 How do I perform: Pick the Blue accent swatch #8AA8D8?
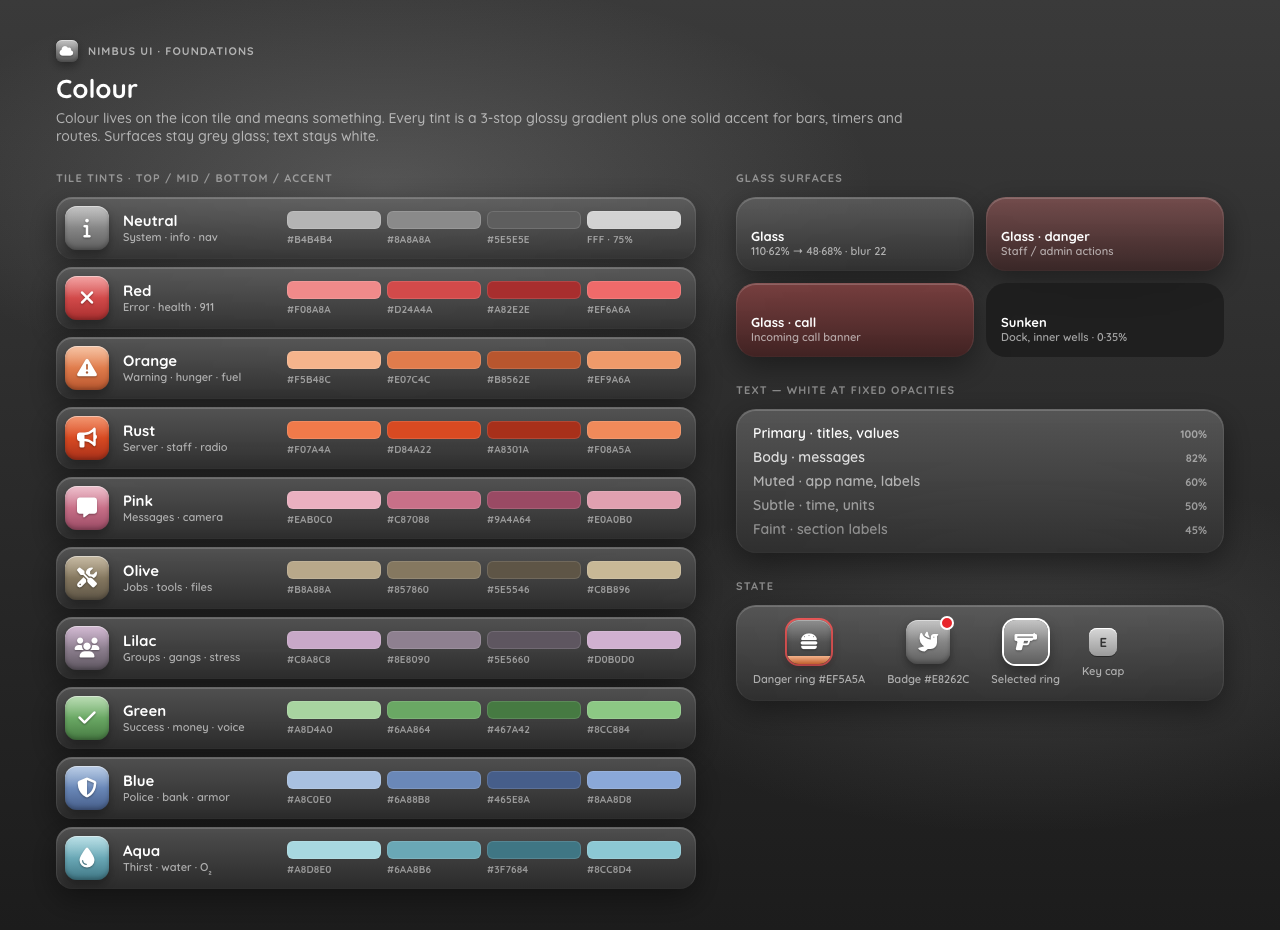[x=634, y=780]
